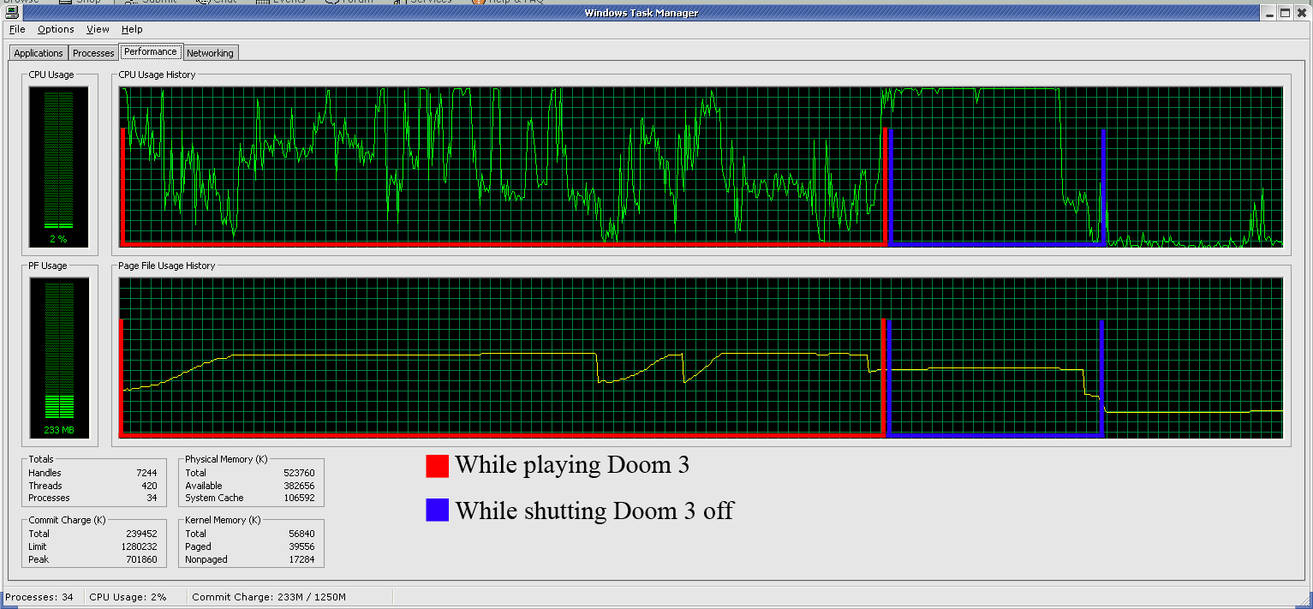Click the Commit Charge (K) group label
This screenshot has width=1313, height=609.
click(x=66, y=520)
